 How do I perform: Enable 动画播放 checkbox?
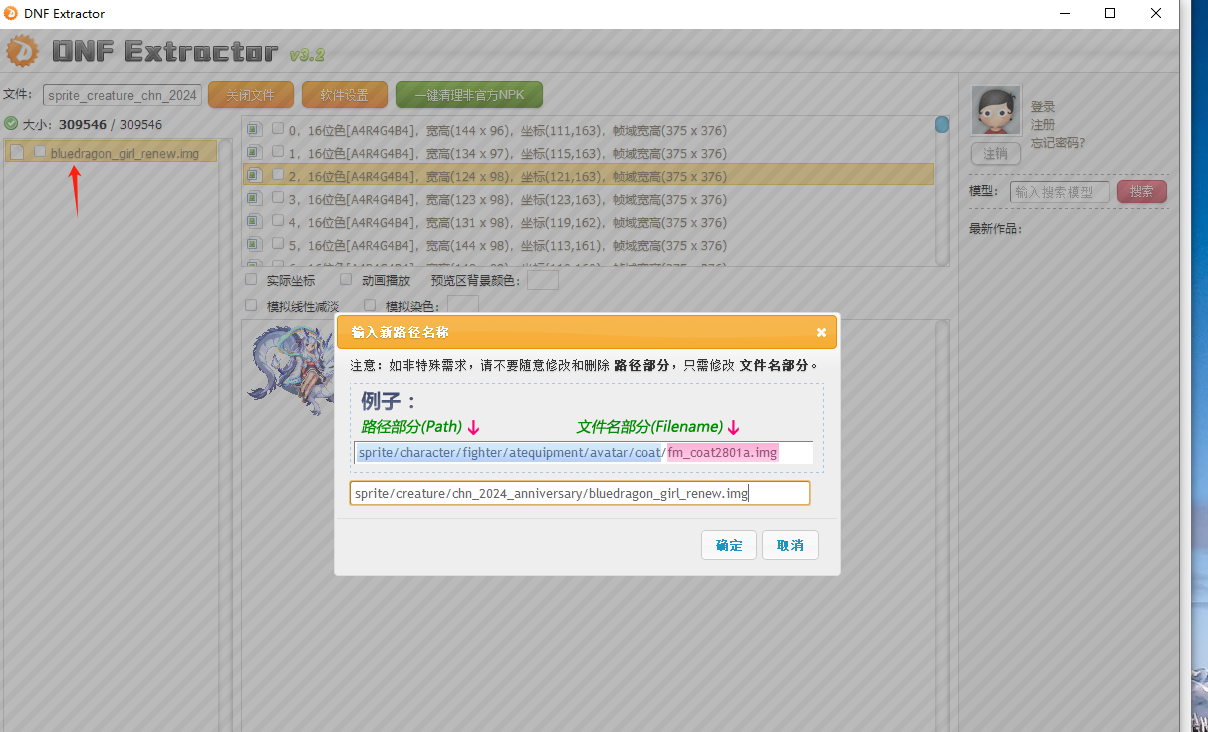pos(346,280)
